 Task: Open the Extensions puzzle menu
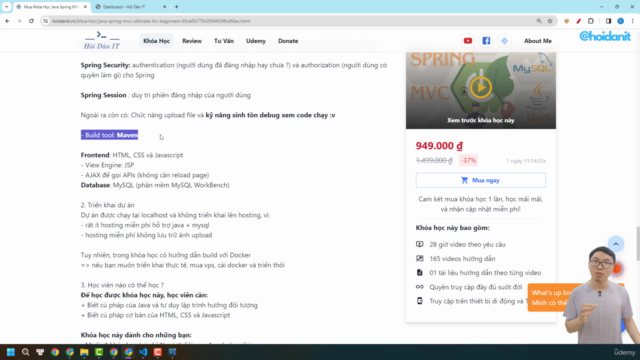tap(591, 21)
